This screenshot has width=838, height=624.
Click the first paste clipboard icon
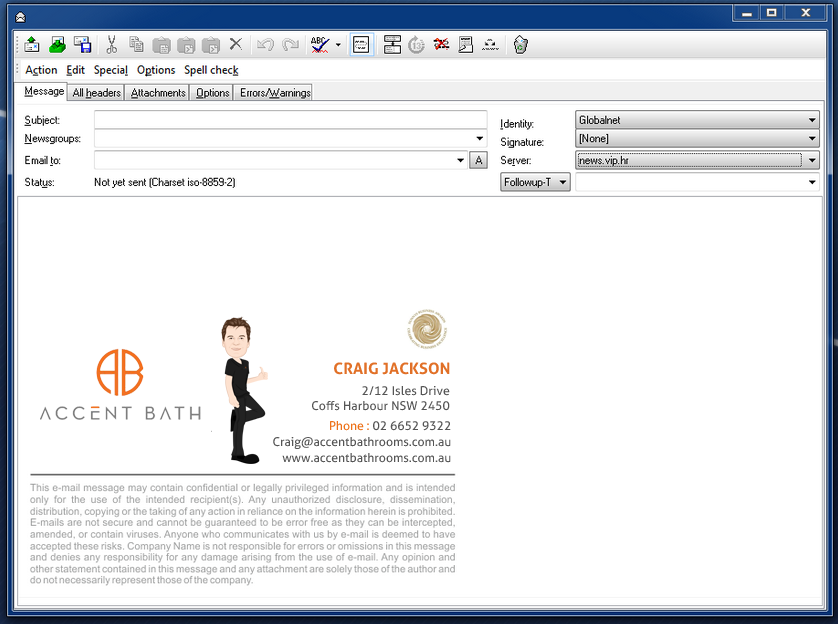click(x=161, y=45)
